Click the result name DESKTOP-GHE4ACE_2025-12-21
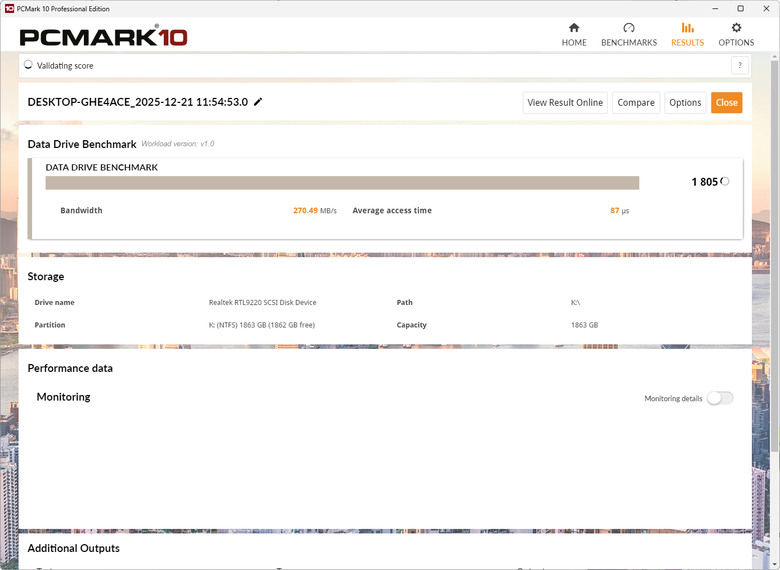 (x=138, y=102)
